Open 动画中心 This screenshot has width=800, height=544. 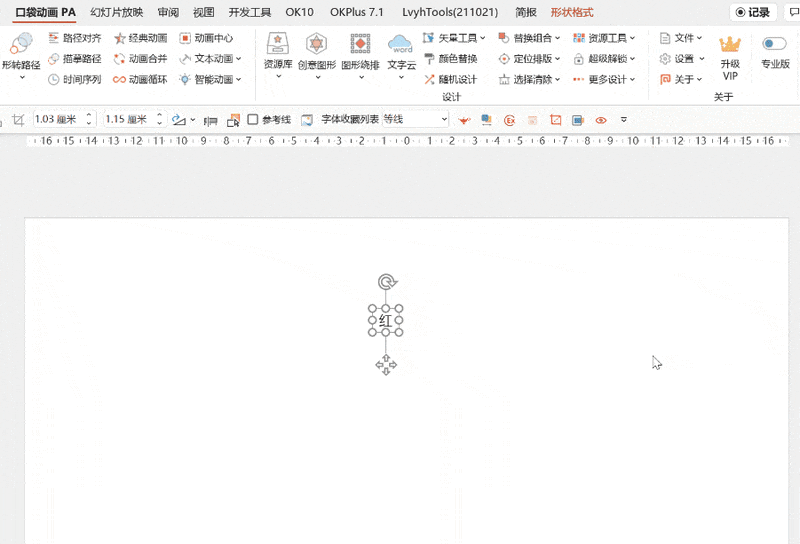(206, 38)
